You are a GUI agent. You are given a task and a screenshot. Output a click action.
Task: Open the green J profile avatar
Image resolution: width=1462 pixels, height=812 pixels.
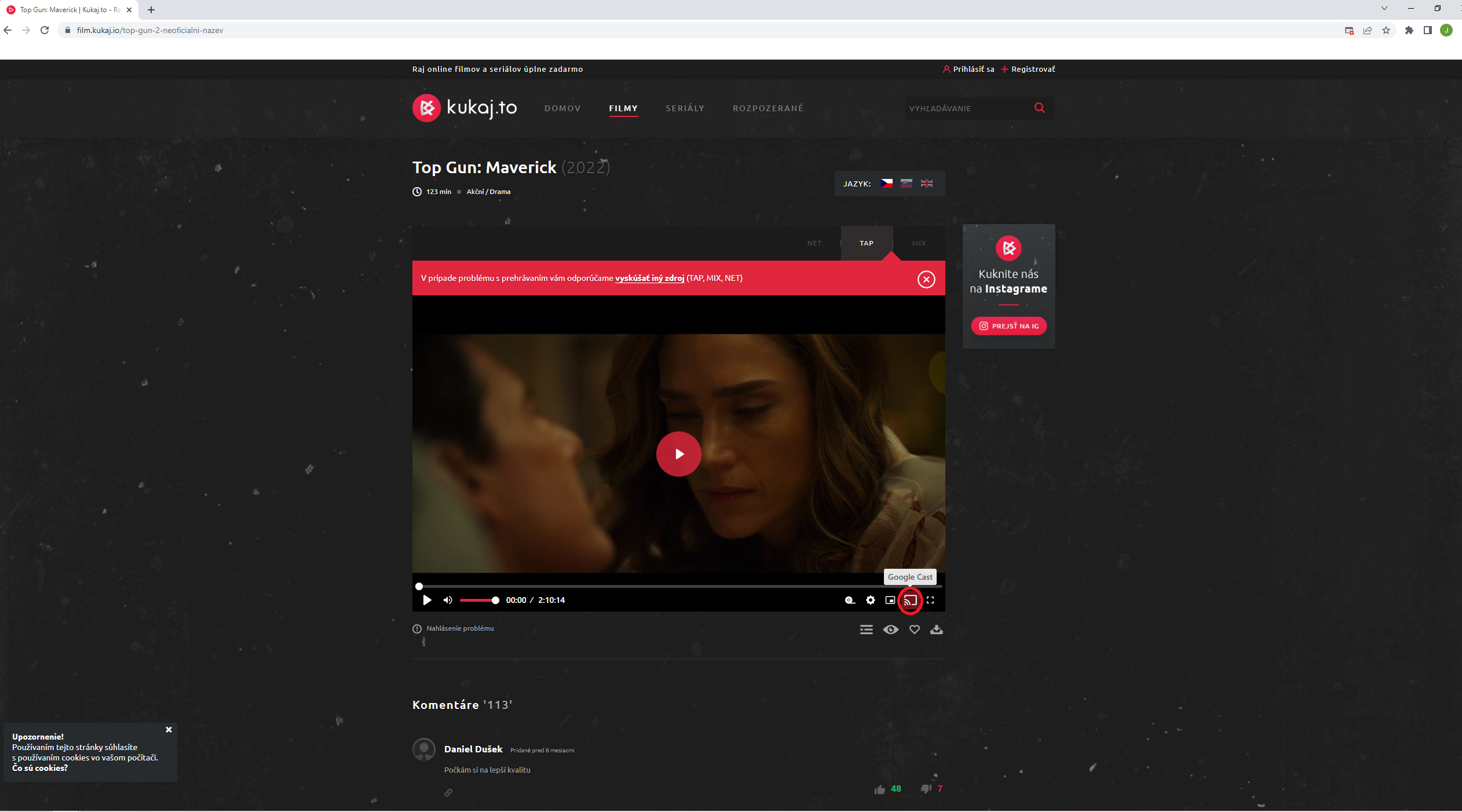(x=1446, y=30)
